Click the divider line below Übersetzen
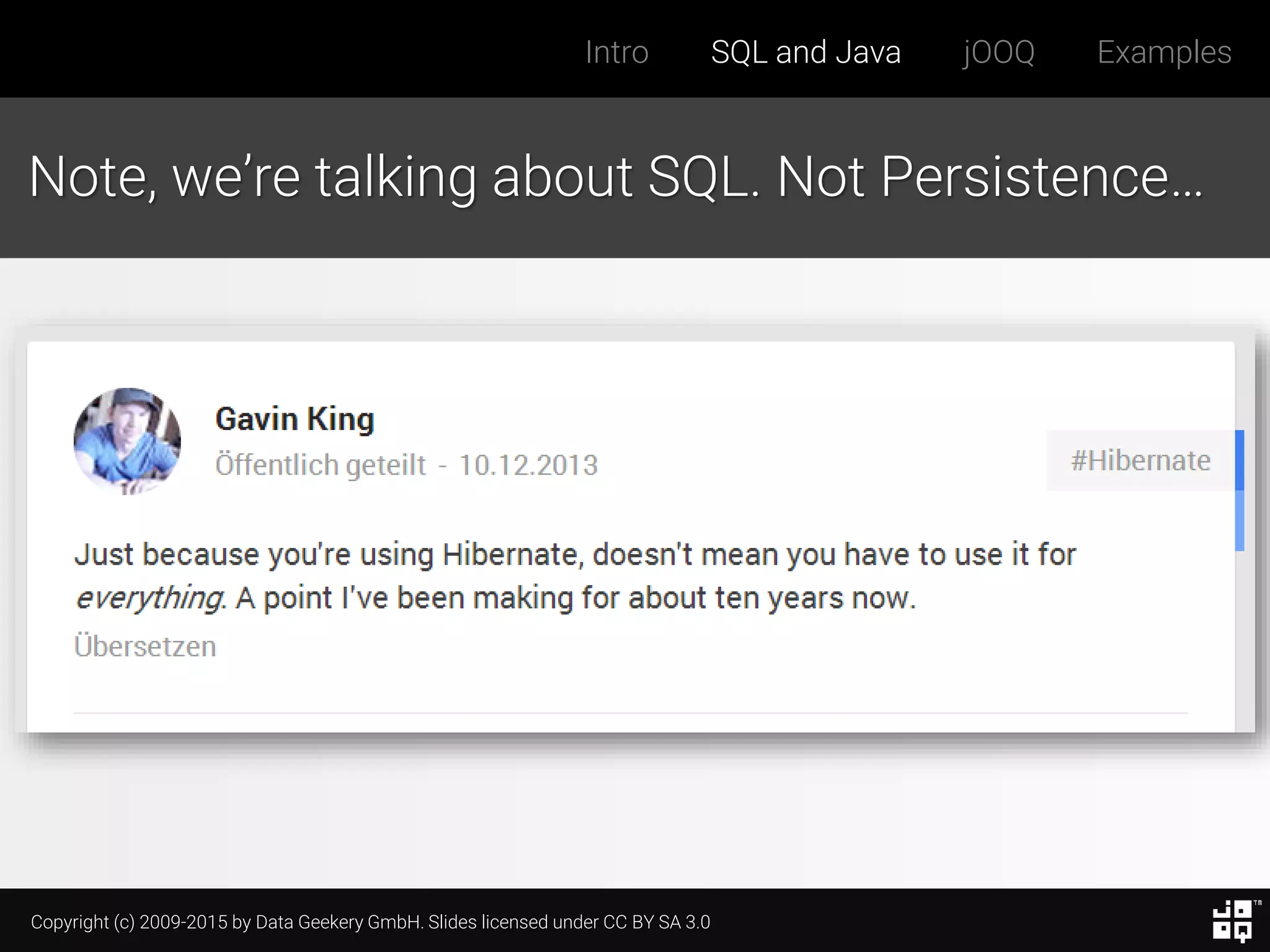The height and width of the screenshot is (952, 1270). (x=630, y=713)
